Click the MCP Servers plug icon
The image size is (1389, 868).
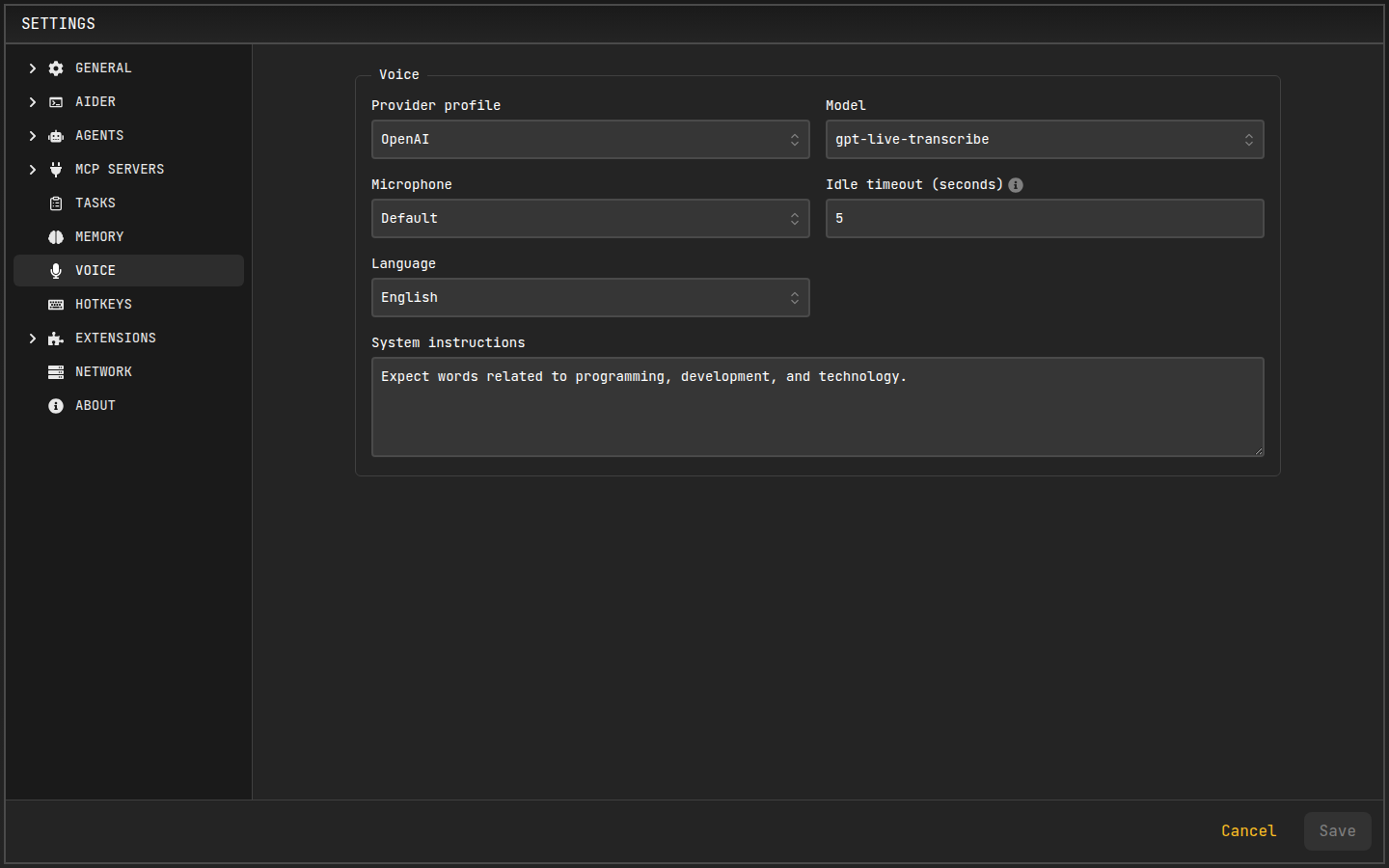coord(56,170)
